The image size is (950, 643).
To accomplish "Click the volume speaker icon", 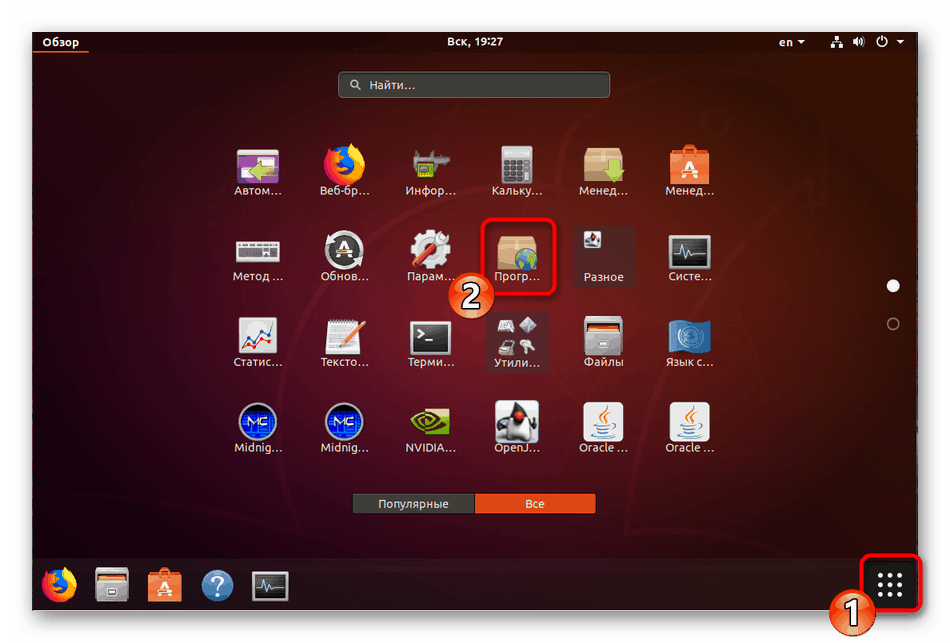I will tap(859, 42).
